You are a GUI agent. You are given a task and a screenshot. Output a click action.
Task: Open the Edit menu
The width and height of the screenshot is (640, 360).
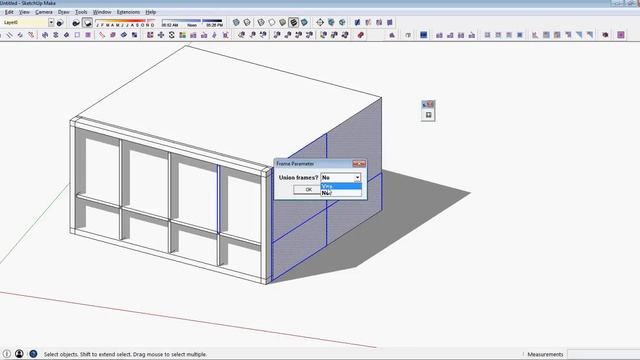coord(9,12)
